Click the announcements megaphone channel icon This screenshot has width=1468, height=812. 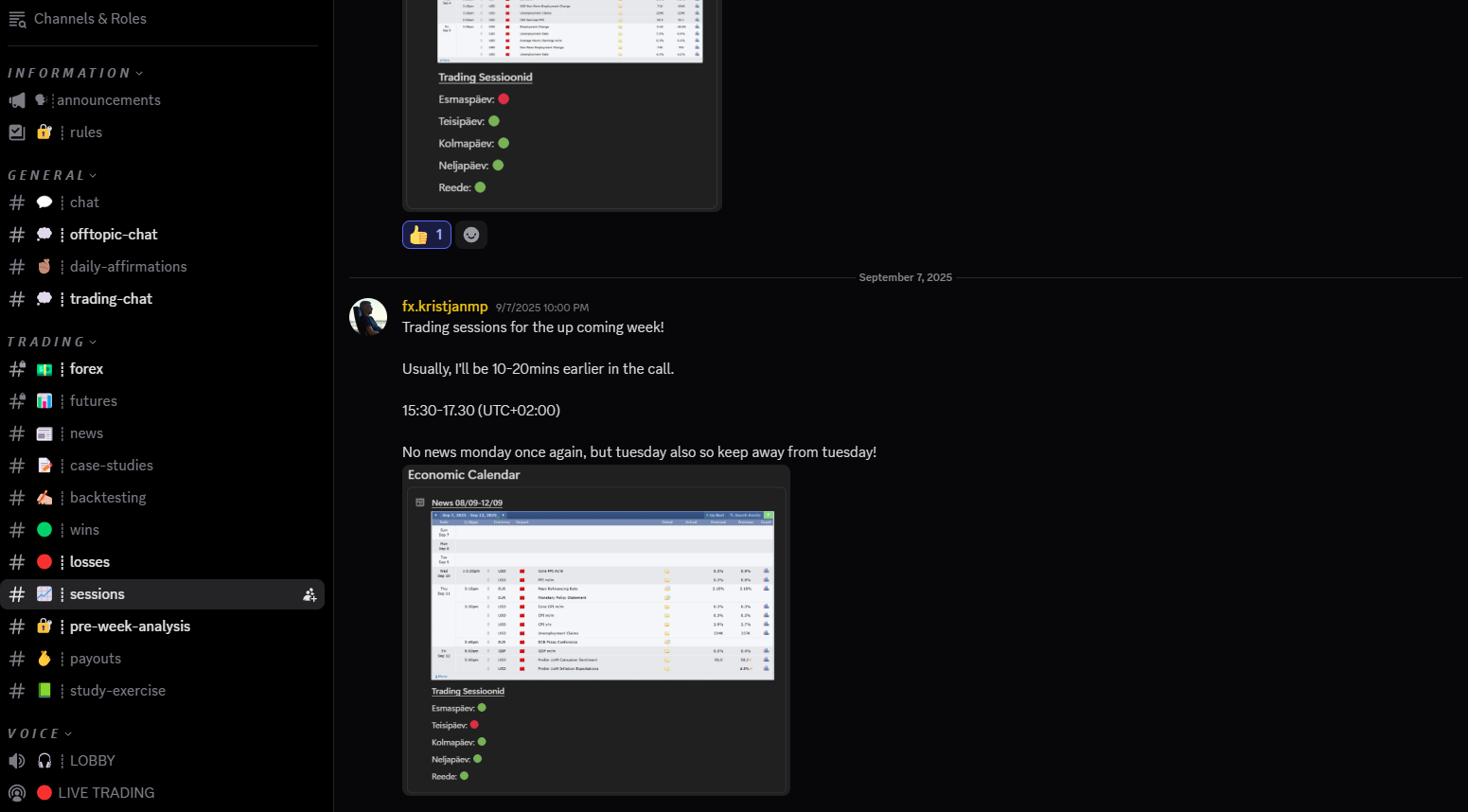tap(17, 100)
